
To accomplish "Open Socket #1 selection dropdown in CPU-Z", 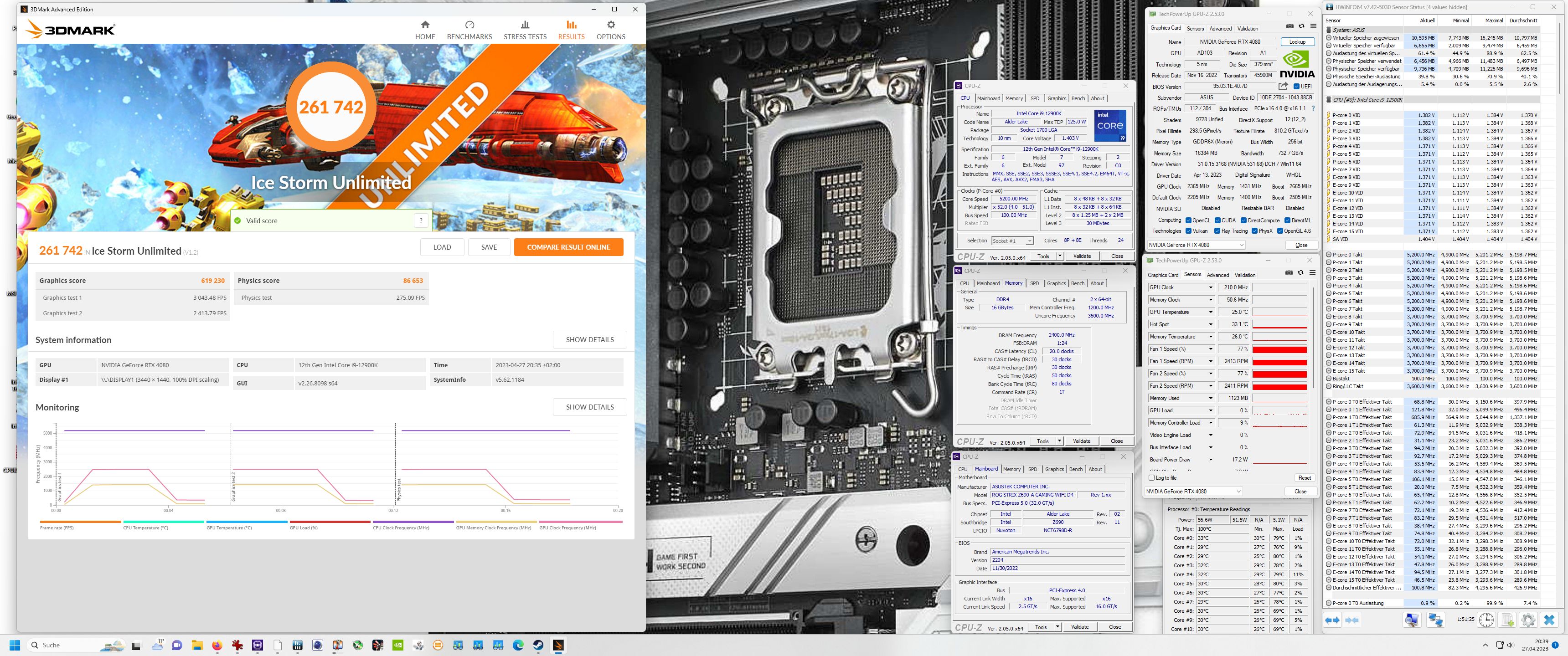I will click(1012, 241).
